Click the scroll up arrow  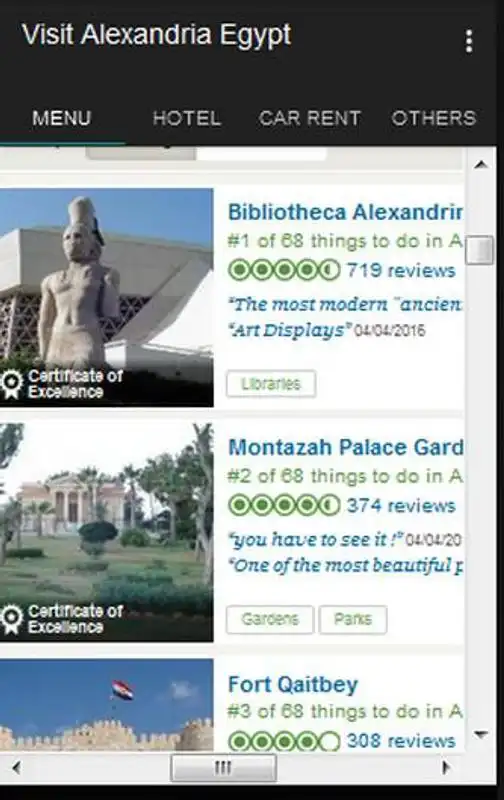pos(481,165)
